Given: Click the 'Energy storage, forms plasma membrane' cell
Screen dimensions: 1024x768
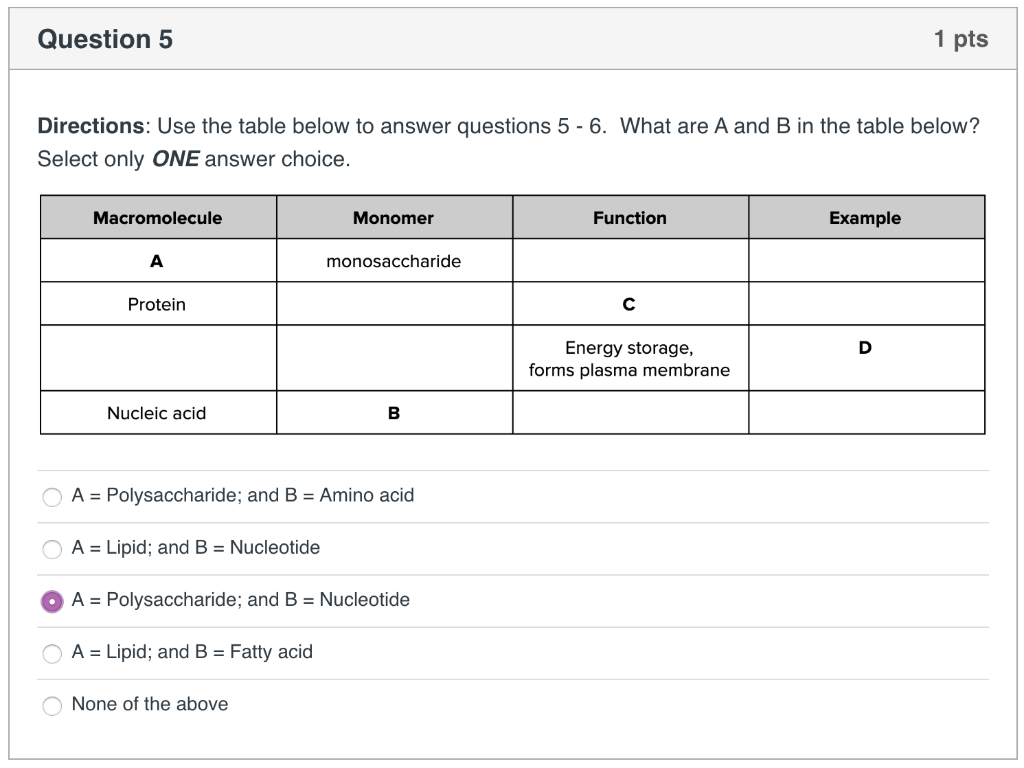Looking at the screenshot, I should pyautogui.click(x=630, y=358).
